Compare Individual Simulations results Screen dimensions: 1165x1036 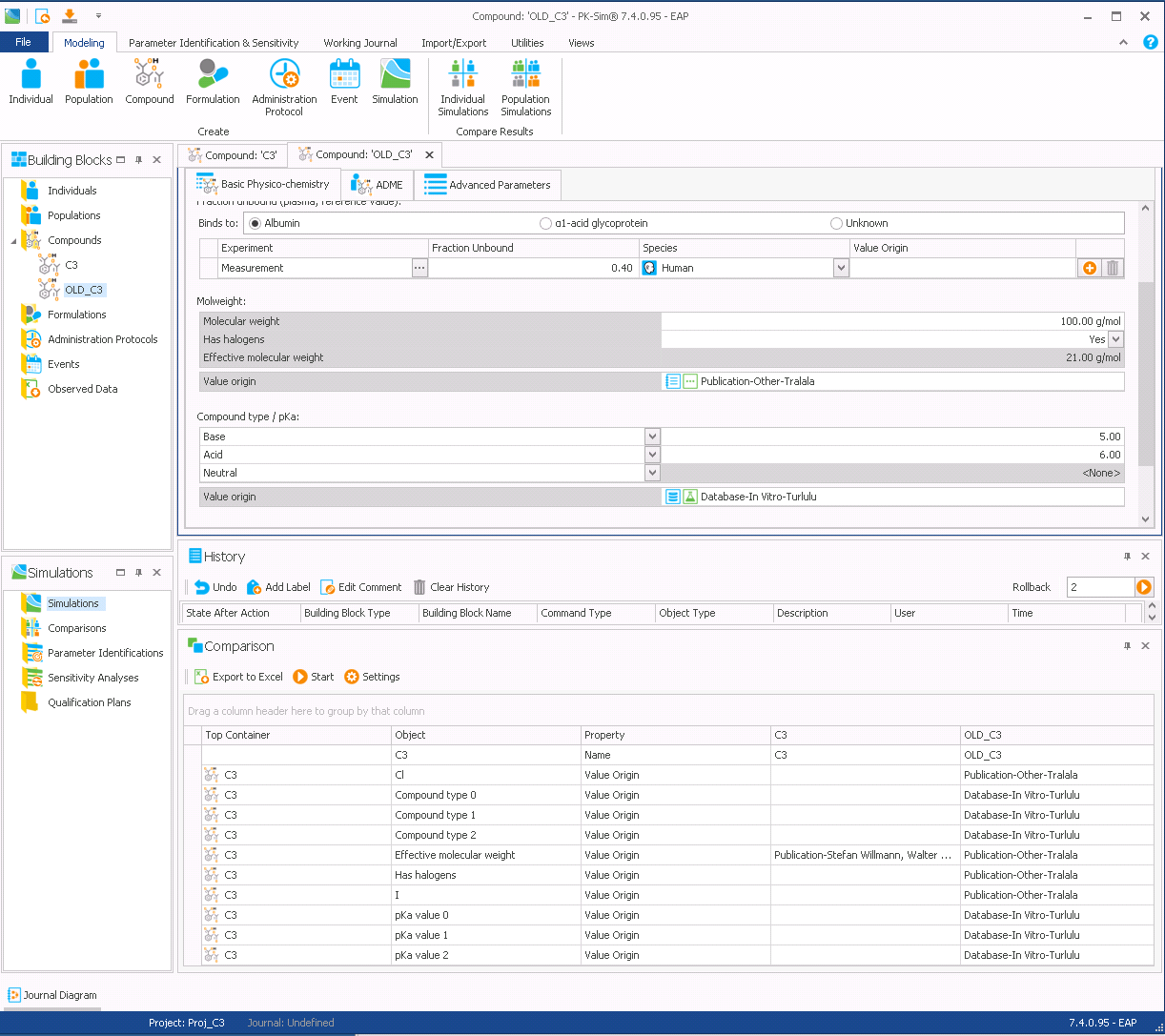coord(463,88)
